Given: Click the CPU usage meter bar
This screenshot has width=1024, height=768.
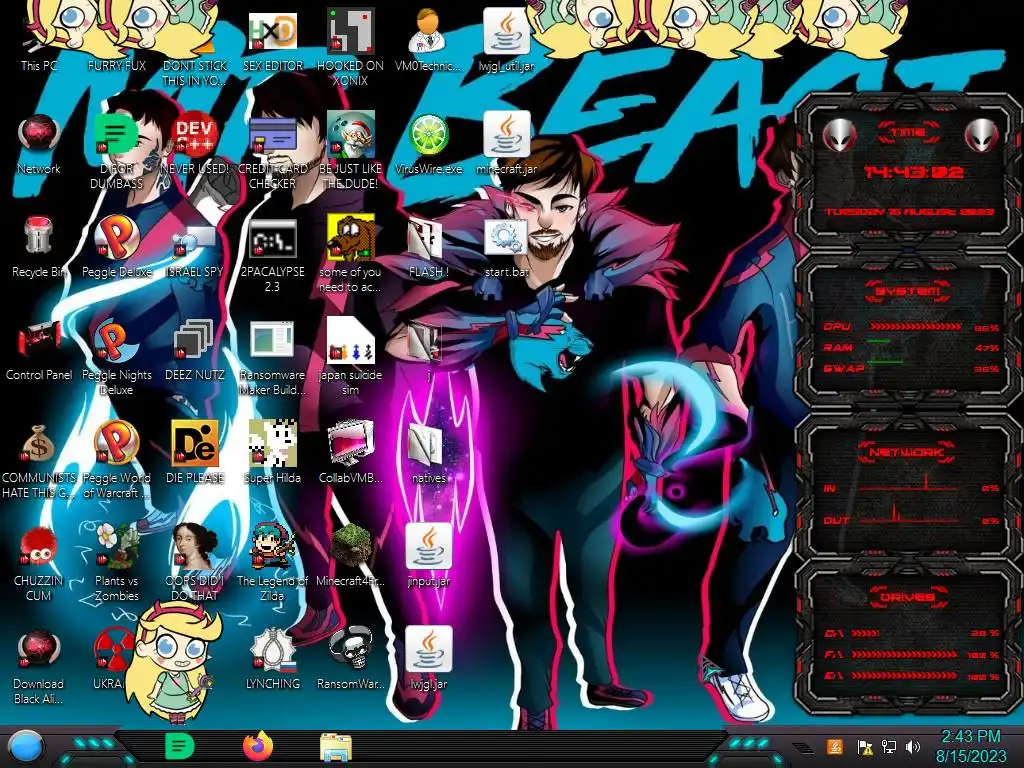Looking at the screenshot, I should tap(915, 327).
